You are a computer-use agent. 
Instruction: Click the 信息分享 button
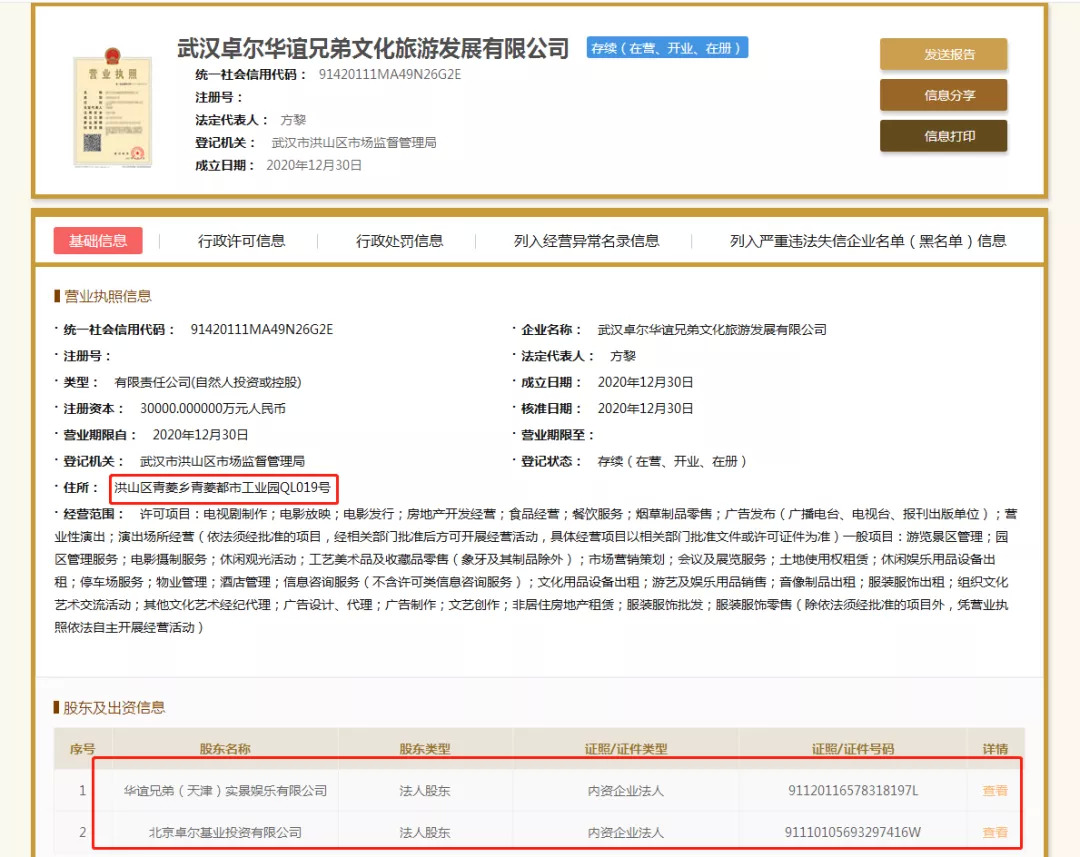(943, 95)
